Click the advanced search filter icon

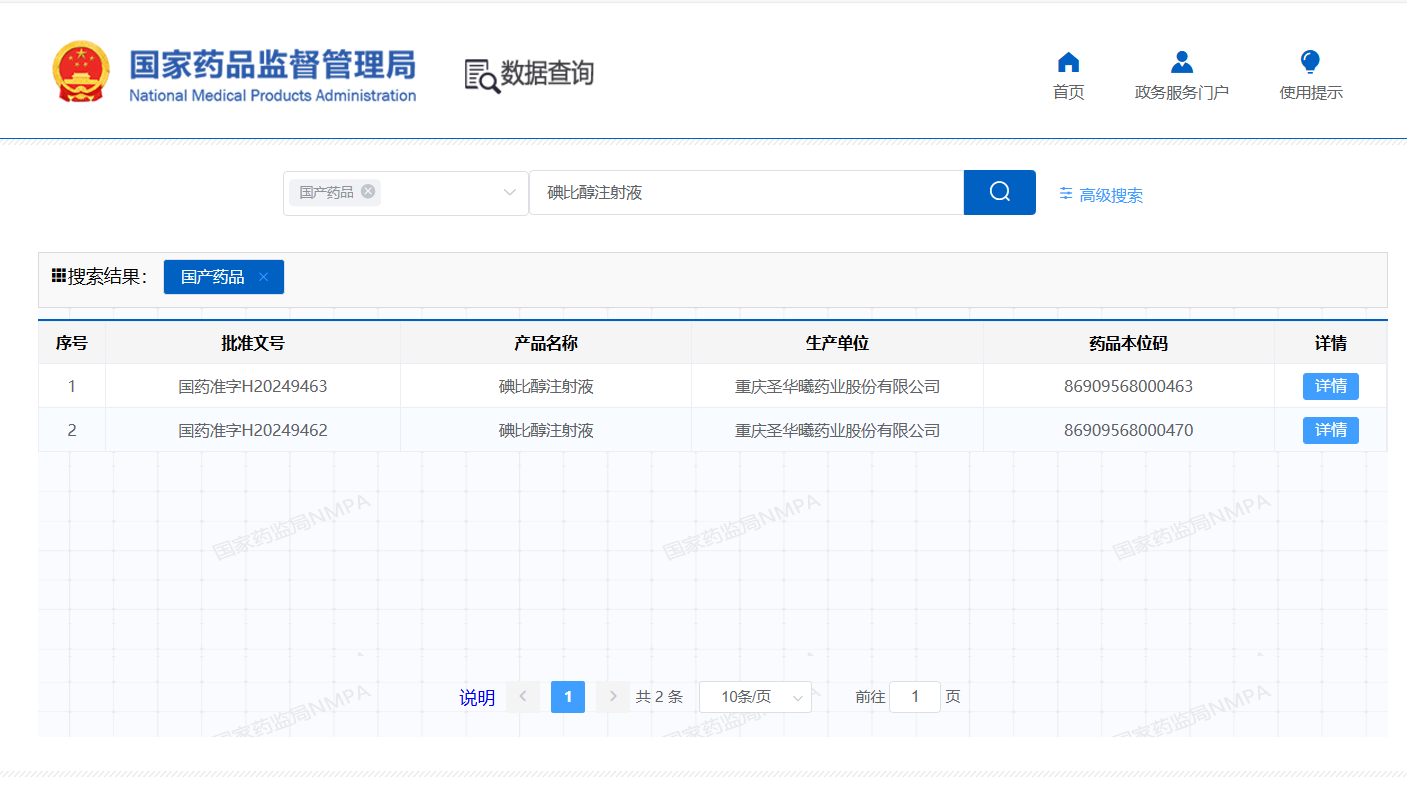1066,194
